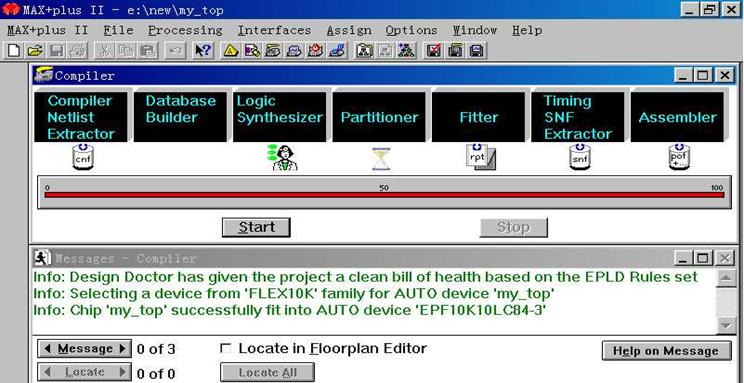Go to next message with right arrow

[x=122, y=349]
